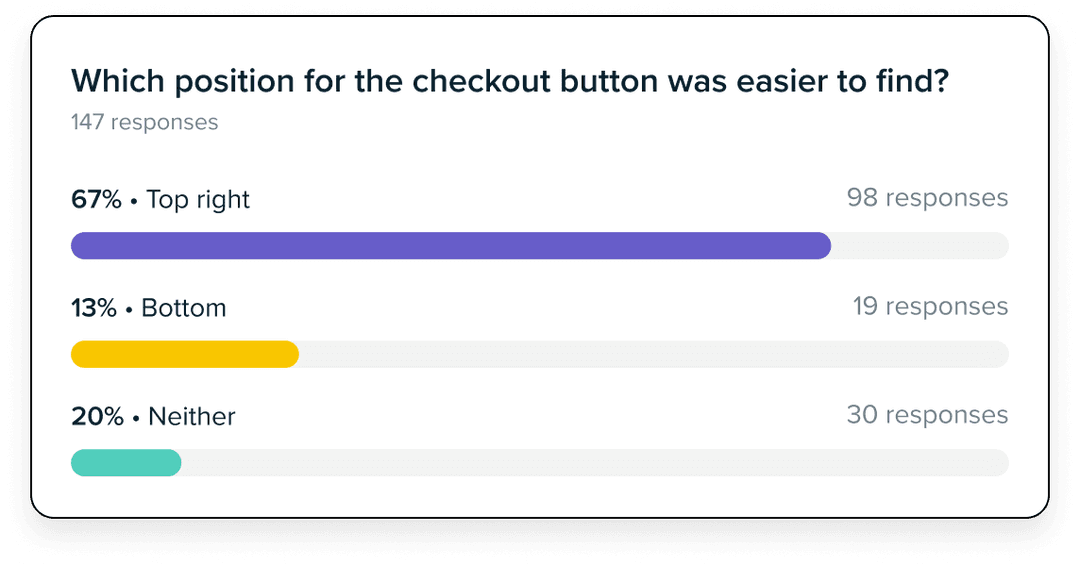Click the bullet separator before Top right
Image resolution: width=1080 pixels, height=565 pixels.
click(x=134, y=201)
